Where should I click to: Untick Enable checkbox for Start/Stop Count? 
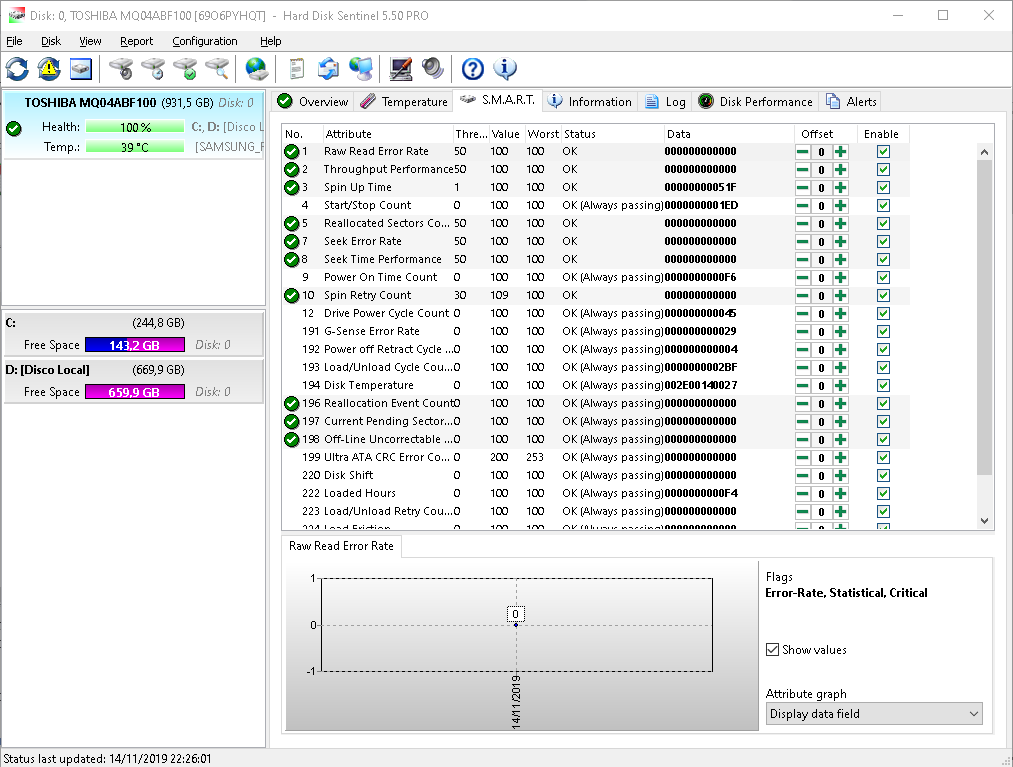[883, 205]
